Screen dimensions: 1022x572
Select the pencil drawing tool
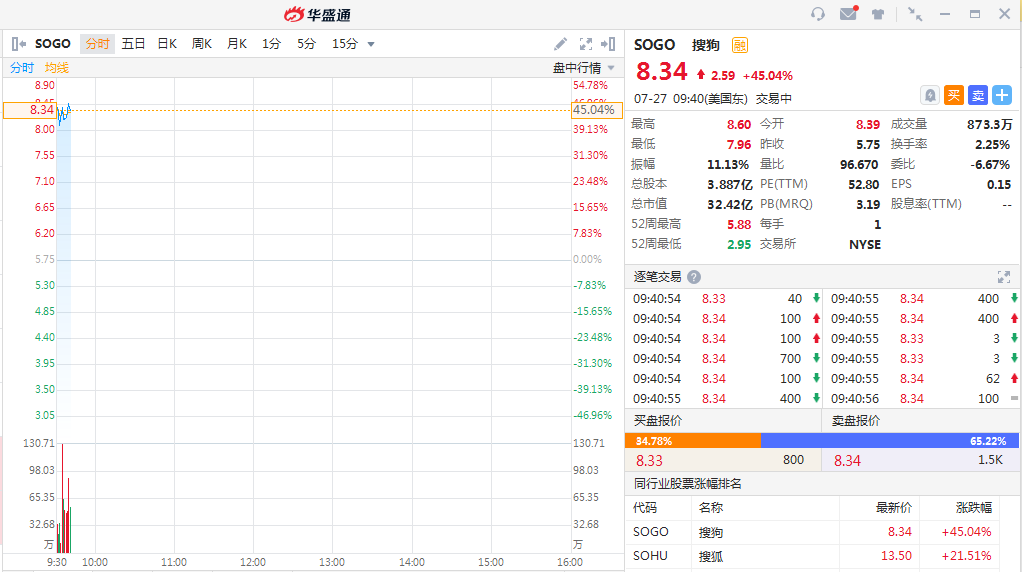pos(560,44)
